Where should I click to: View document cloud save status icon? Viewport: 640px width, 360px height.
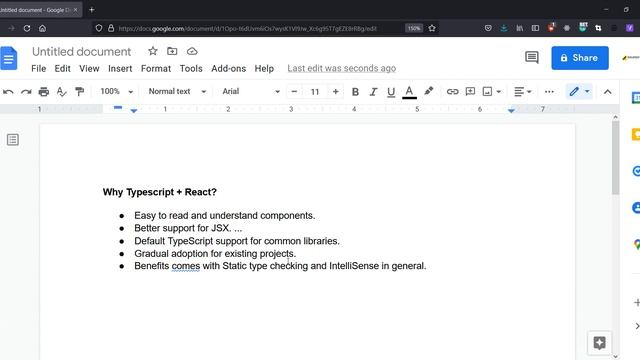point(192,51)
